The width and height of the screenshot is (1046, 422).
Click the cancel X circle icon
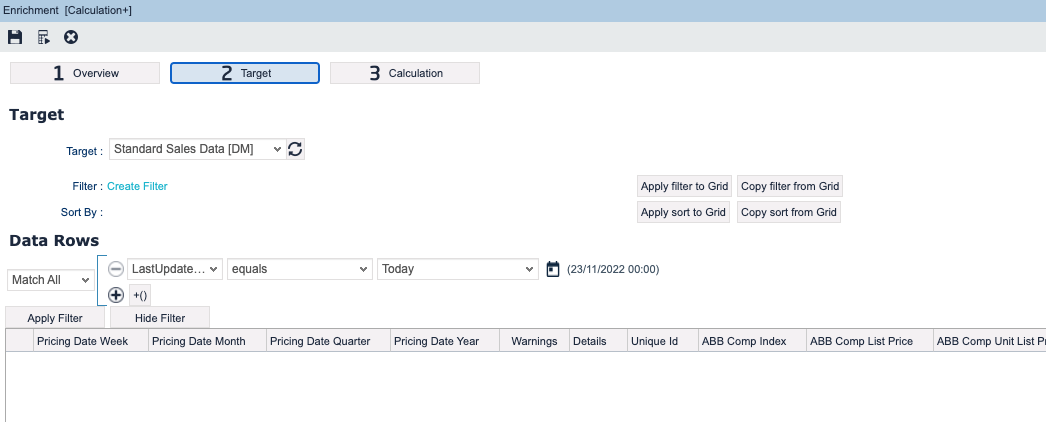click(x=71, y=37)
